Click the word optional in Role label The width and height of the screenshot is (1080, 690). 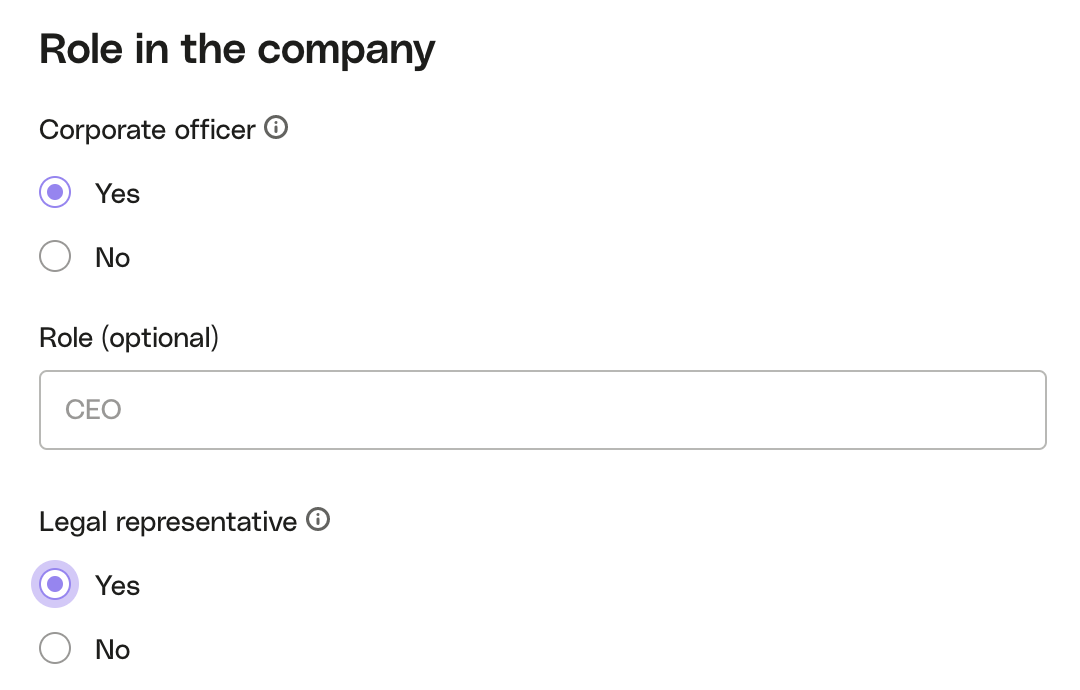point(160,338)
